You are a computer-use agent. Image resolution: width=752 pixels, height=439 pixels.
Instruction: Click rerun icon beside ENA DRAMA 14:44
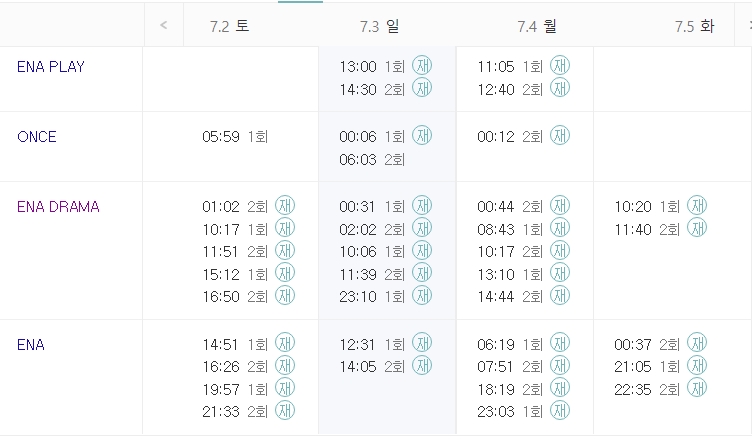[560, 296]
